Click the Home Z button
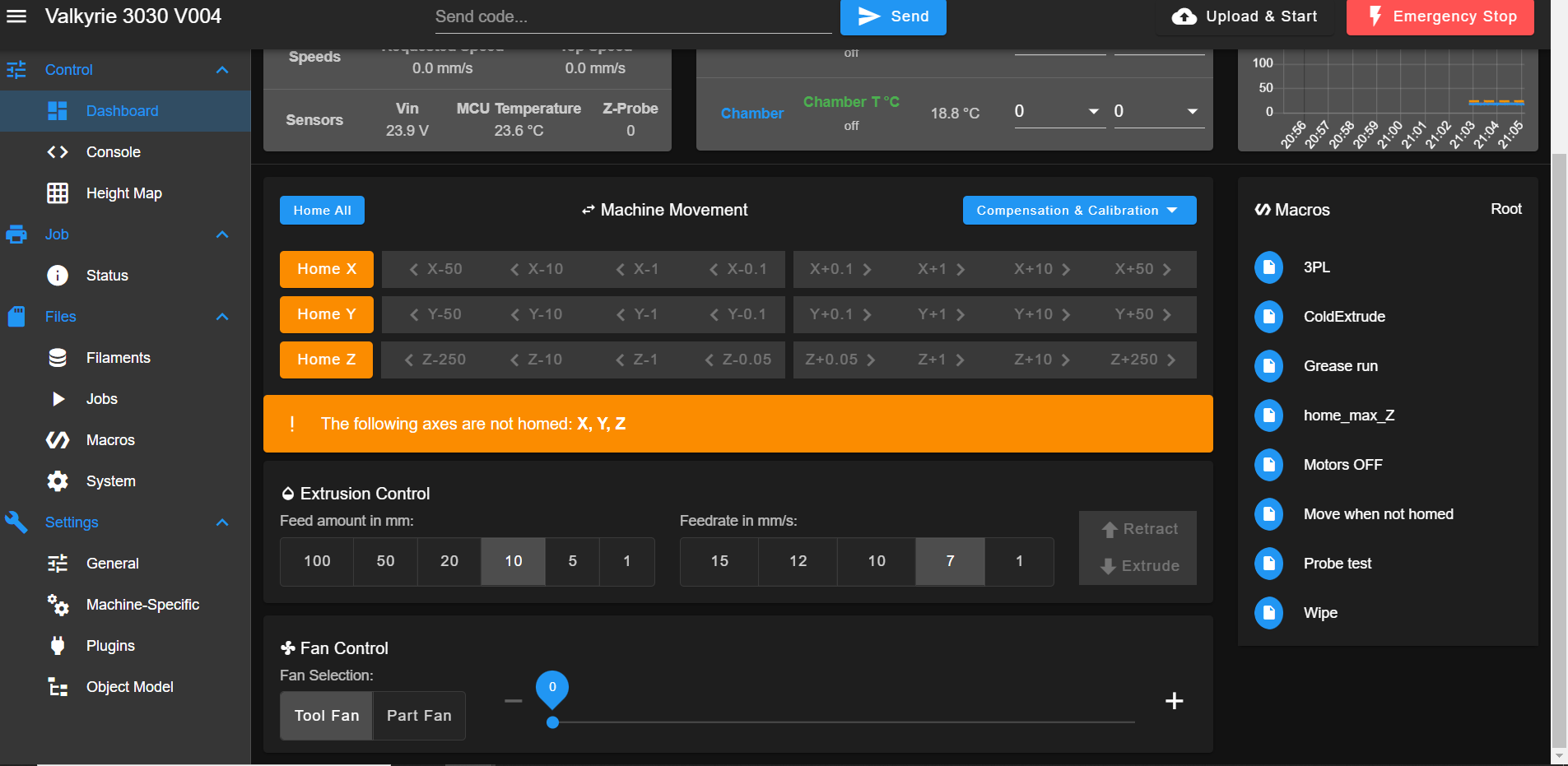1568x766 pixels. click(x=326, y=360)
